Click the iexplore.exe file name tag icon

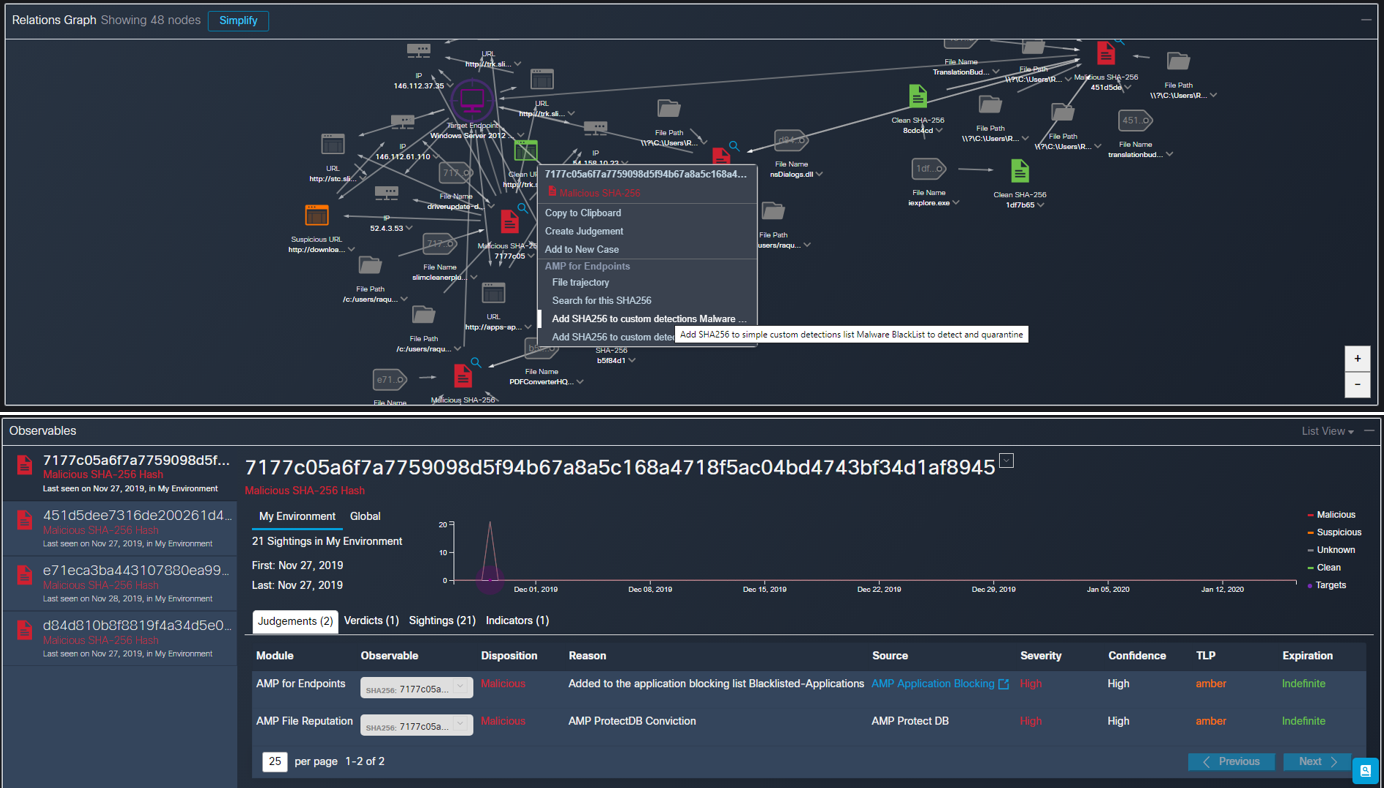(927, 169)
